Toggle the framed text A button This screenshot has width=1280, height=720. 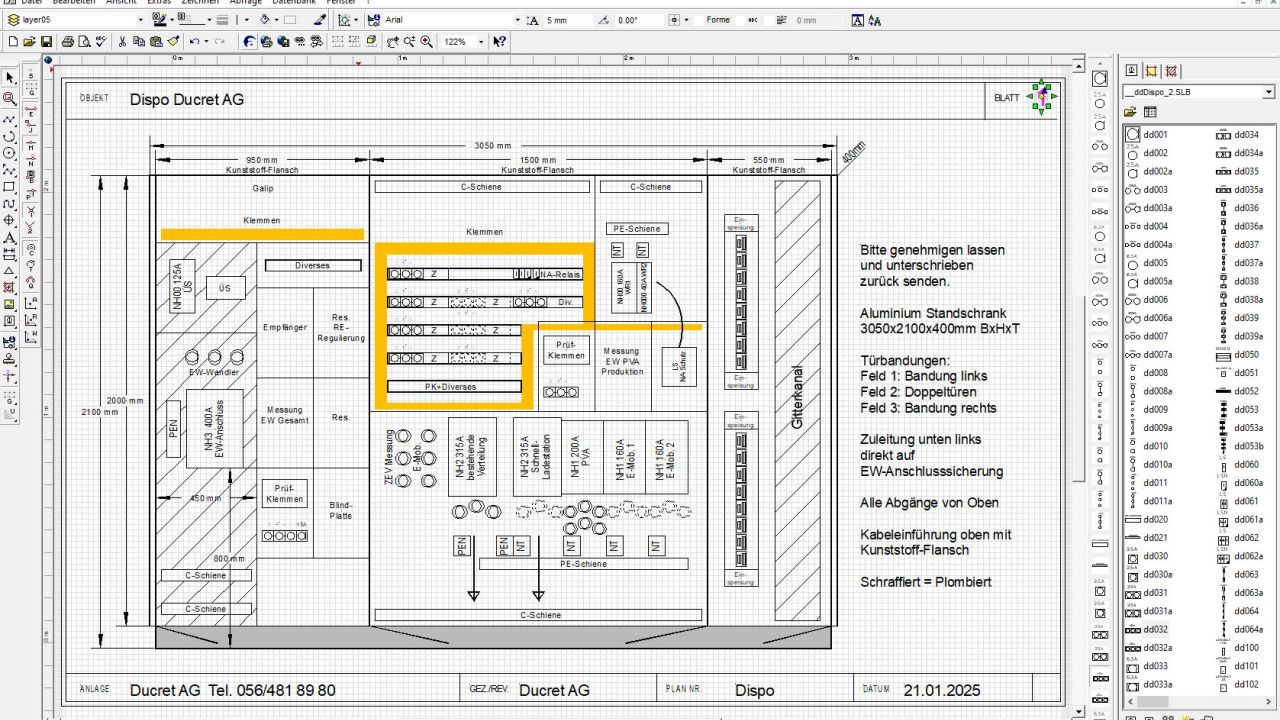point(858,20)
